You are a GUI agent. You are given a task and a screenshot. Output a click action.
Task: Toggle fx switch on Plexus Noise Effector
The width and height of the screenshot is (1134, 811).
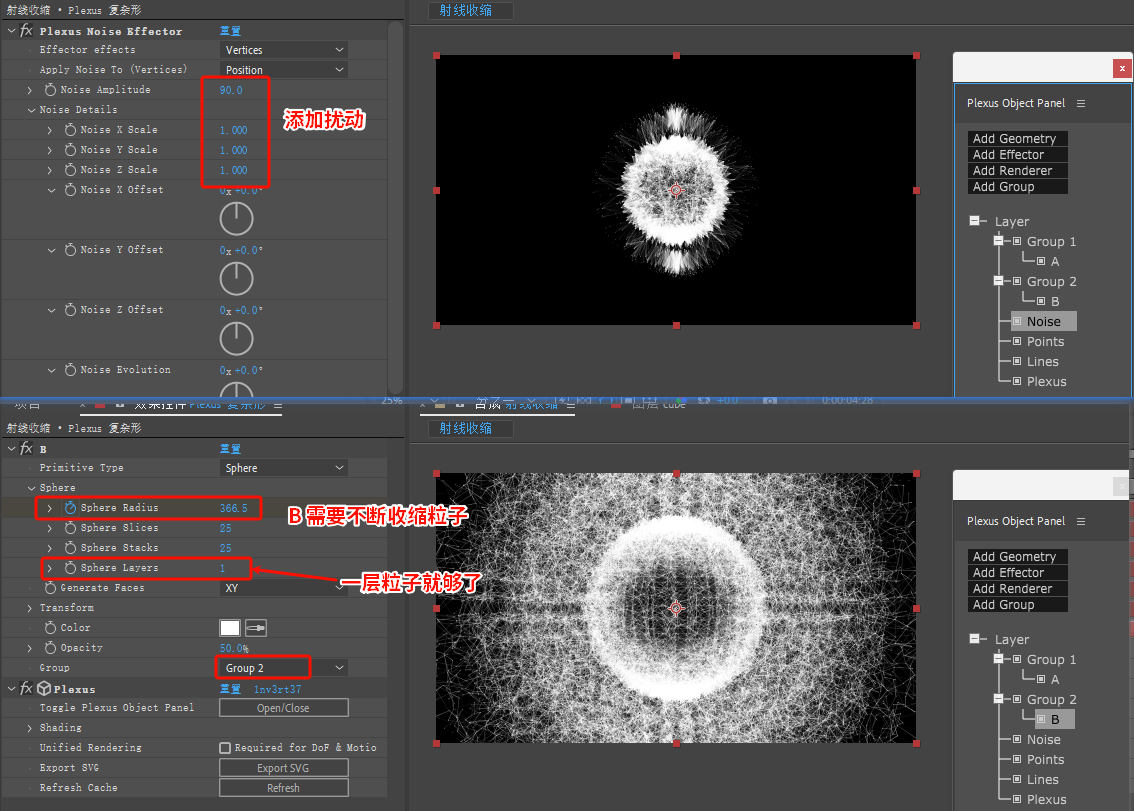(27, 30)
